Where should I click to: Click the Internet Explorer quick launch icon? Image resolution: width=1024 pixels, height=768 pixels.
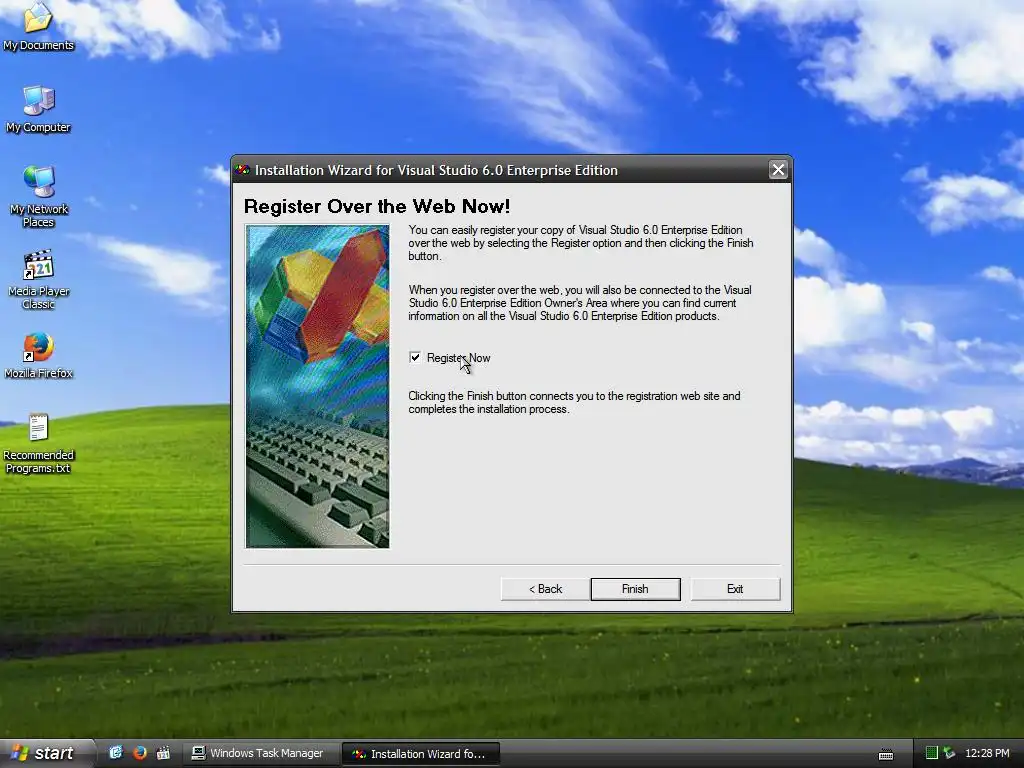[116, 752]
